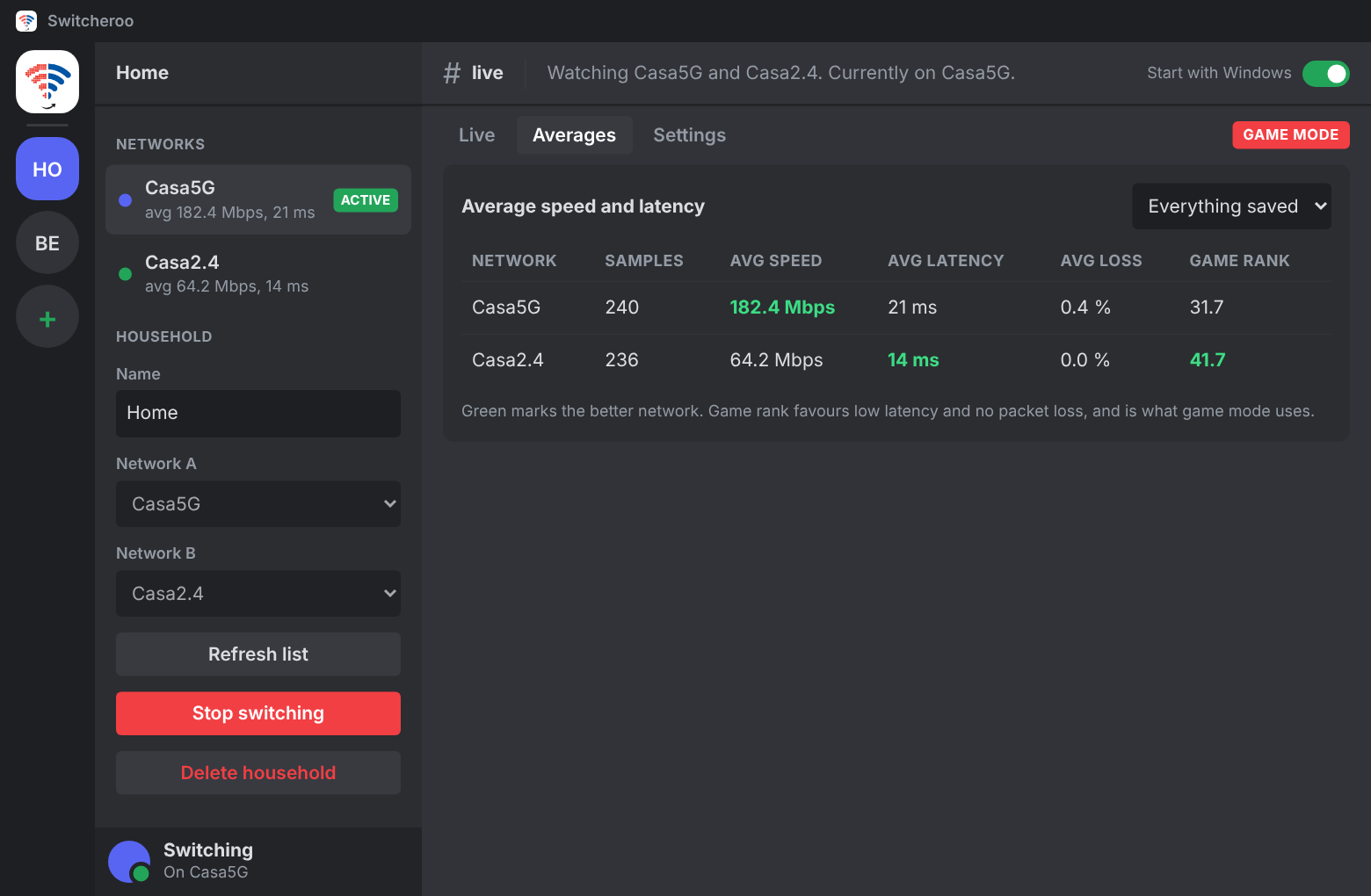Click Stop switching button

(258, 713)
